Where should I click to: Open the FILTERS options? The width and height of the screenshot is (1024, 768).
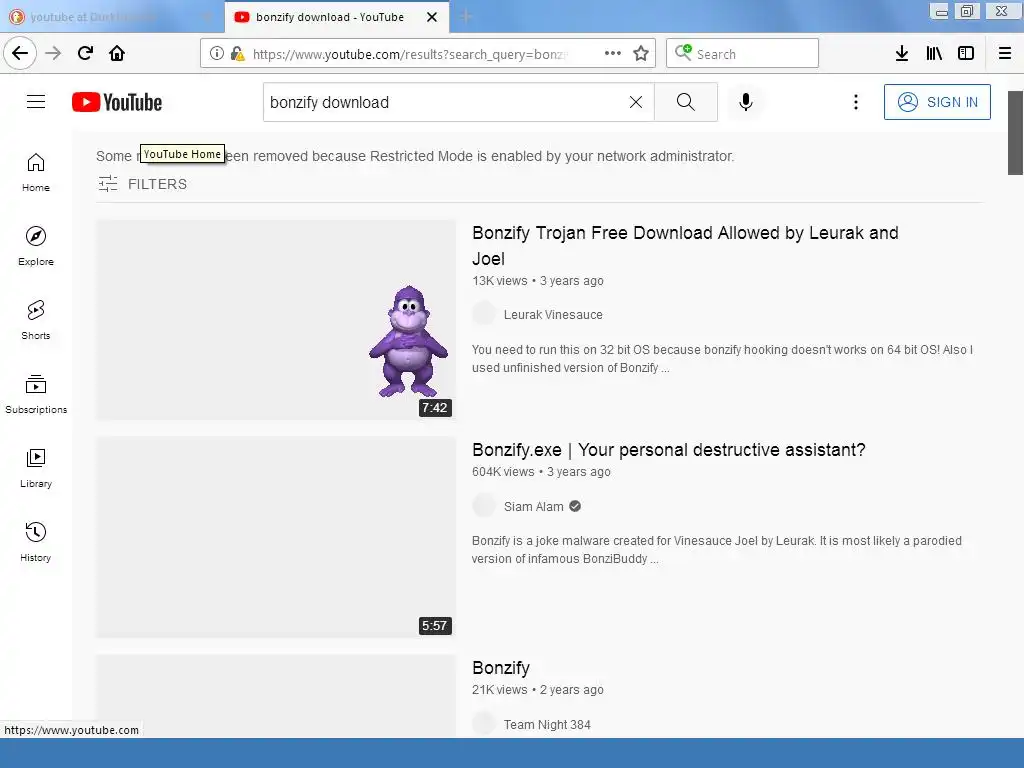click(142, 184)
